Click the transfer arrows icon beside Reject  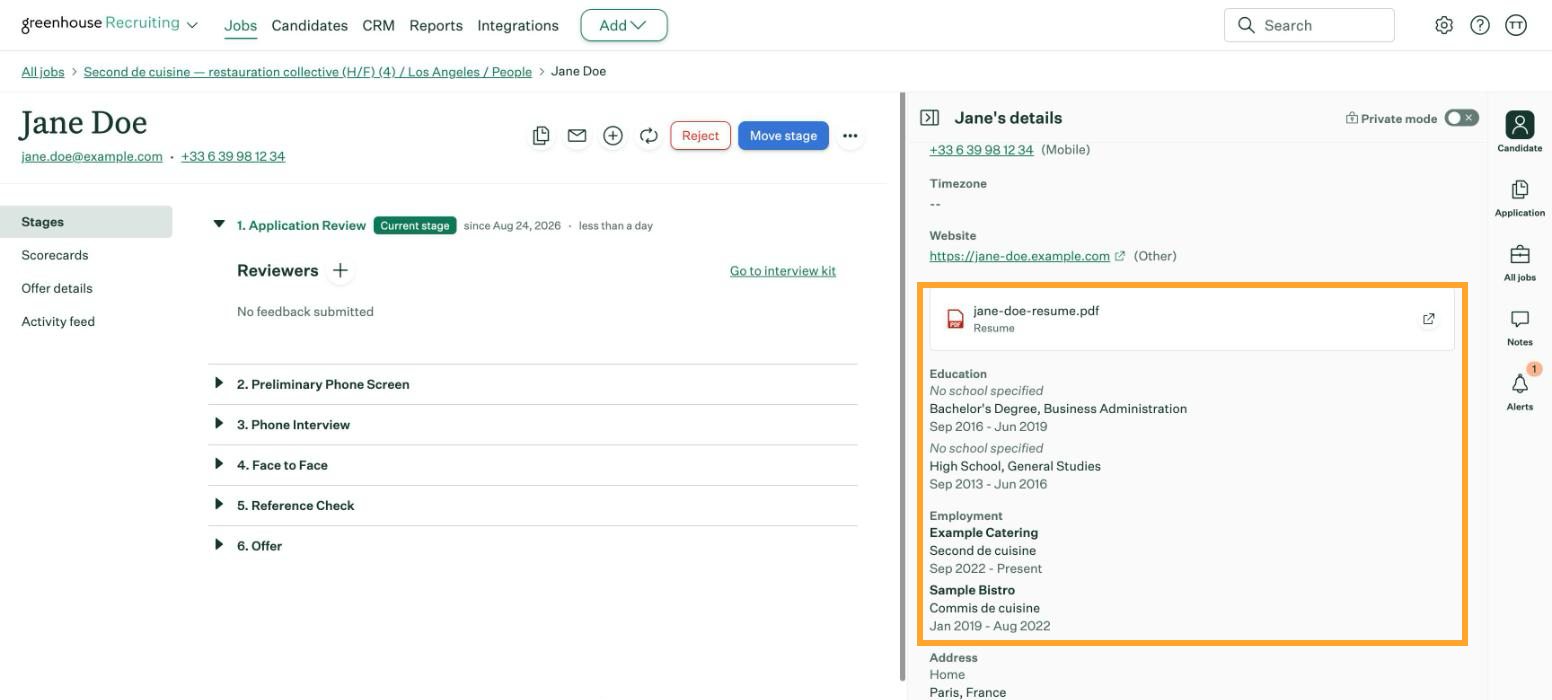[649, 135]
